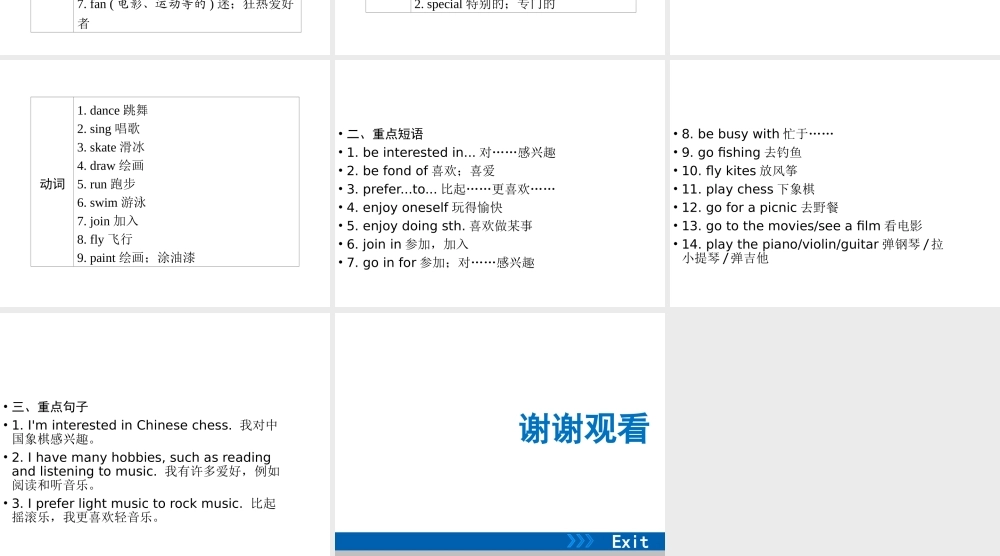The height and width of the screenshot is (556, 1000).
Task: Click the phrase '4. enjoy oneself'
Action: (397, 208)
